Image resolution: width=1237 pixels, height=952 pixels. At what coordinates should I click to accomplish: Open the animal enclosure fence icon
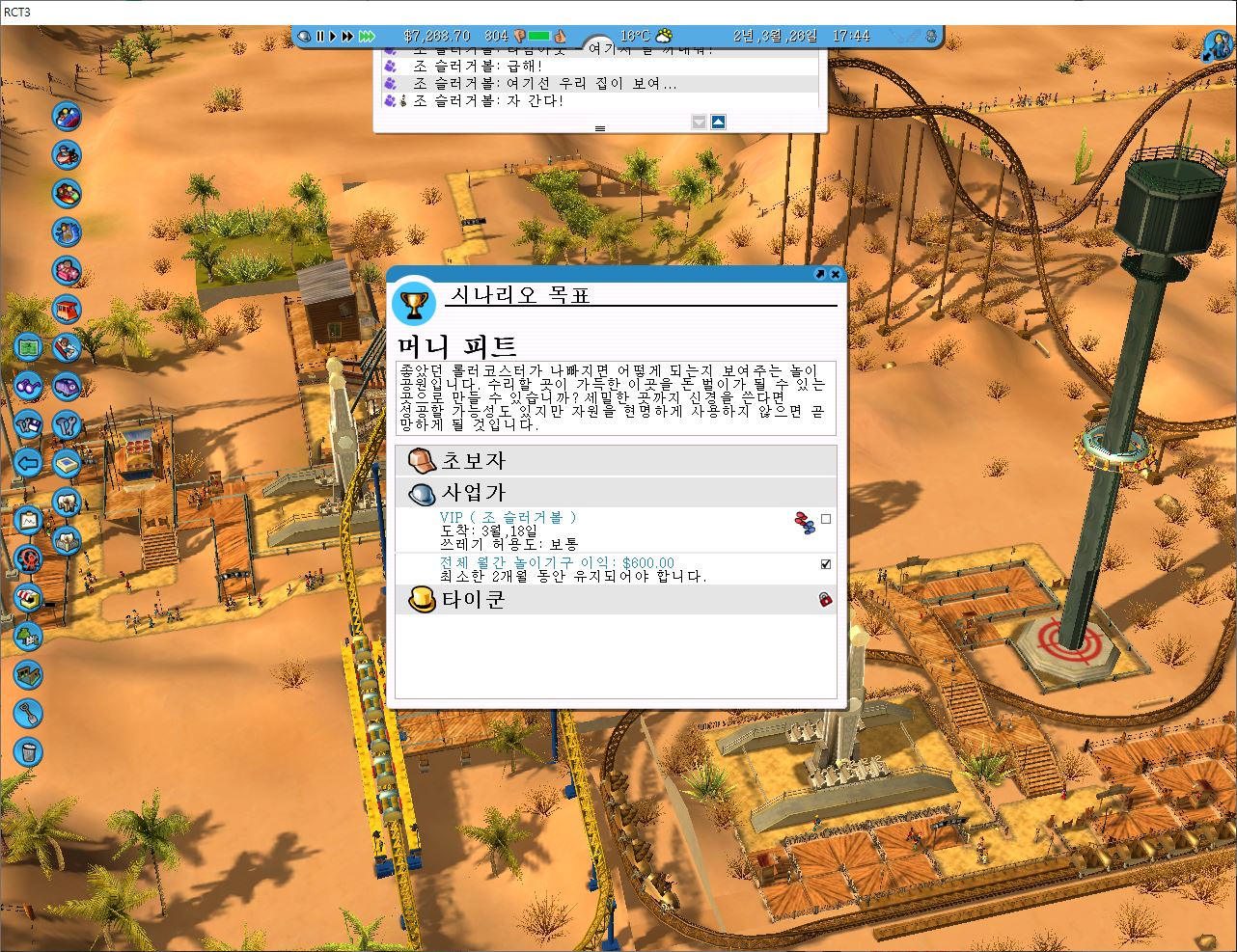66,540
